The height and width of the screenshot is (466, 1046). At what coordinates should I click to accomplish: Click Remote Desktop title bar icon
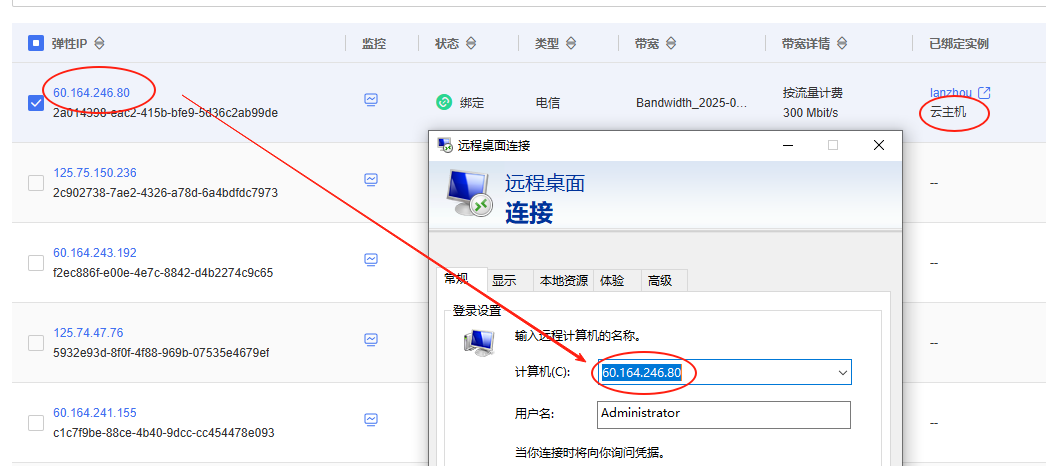[444, 145]
